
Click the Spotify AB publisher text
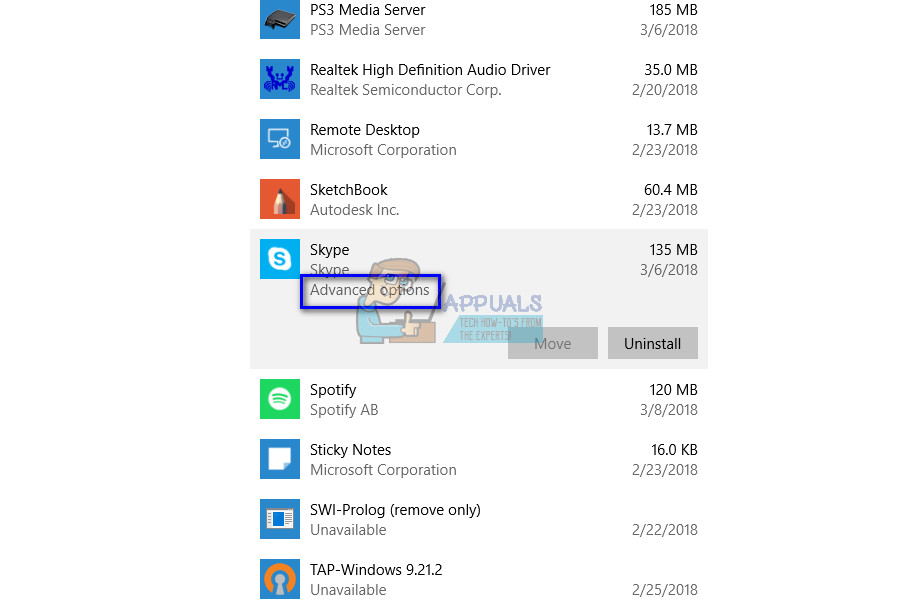point(344,410)
